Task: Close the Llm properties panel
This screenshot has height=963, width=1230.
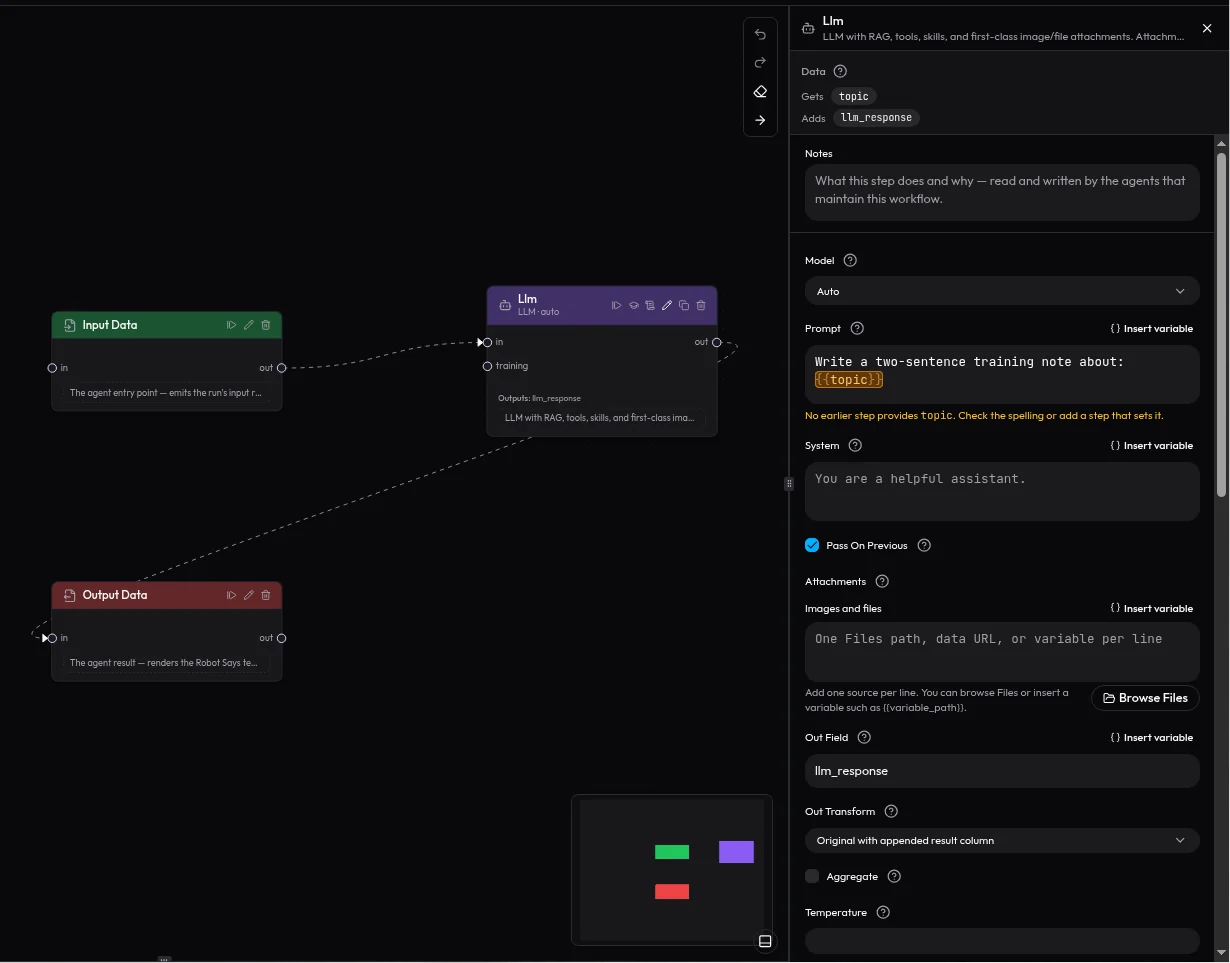Action: coord(1207,28)
